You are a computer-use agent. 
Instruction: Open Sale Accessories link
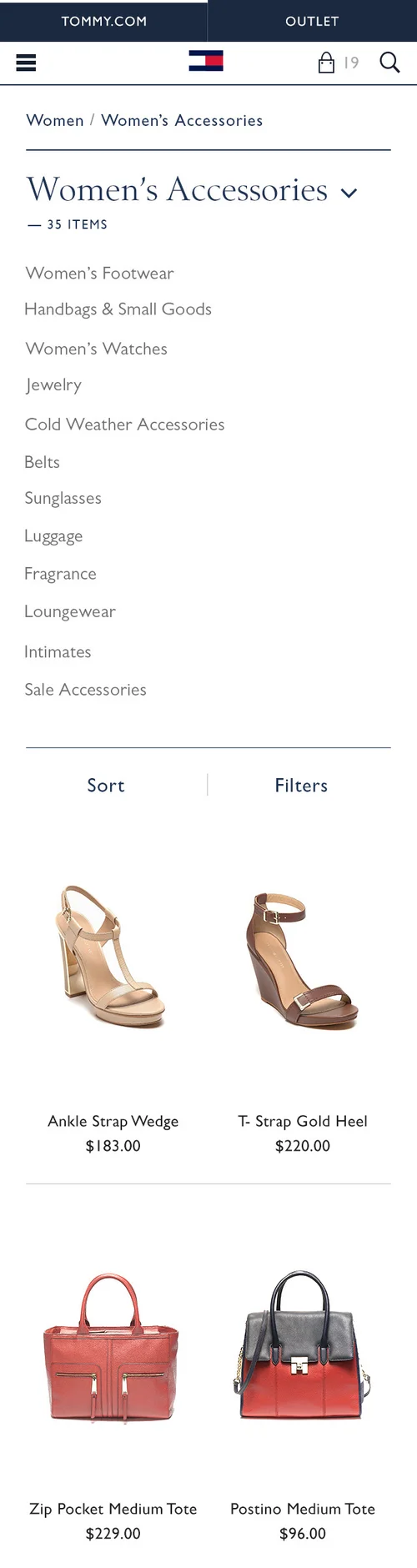[x=85, y=689]
